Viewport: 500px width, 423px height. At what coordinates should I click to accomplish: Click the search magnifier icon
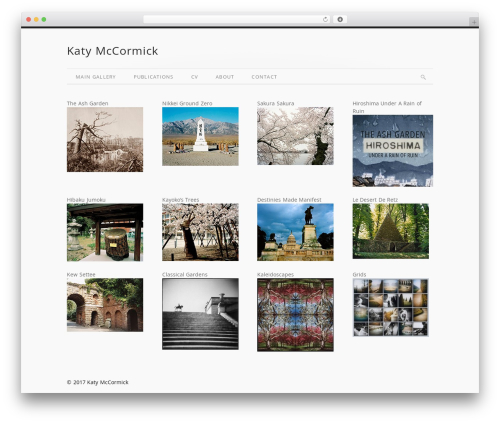(x=423, y=77)
